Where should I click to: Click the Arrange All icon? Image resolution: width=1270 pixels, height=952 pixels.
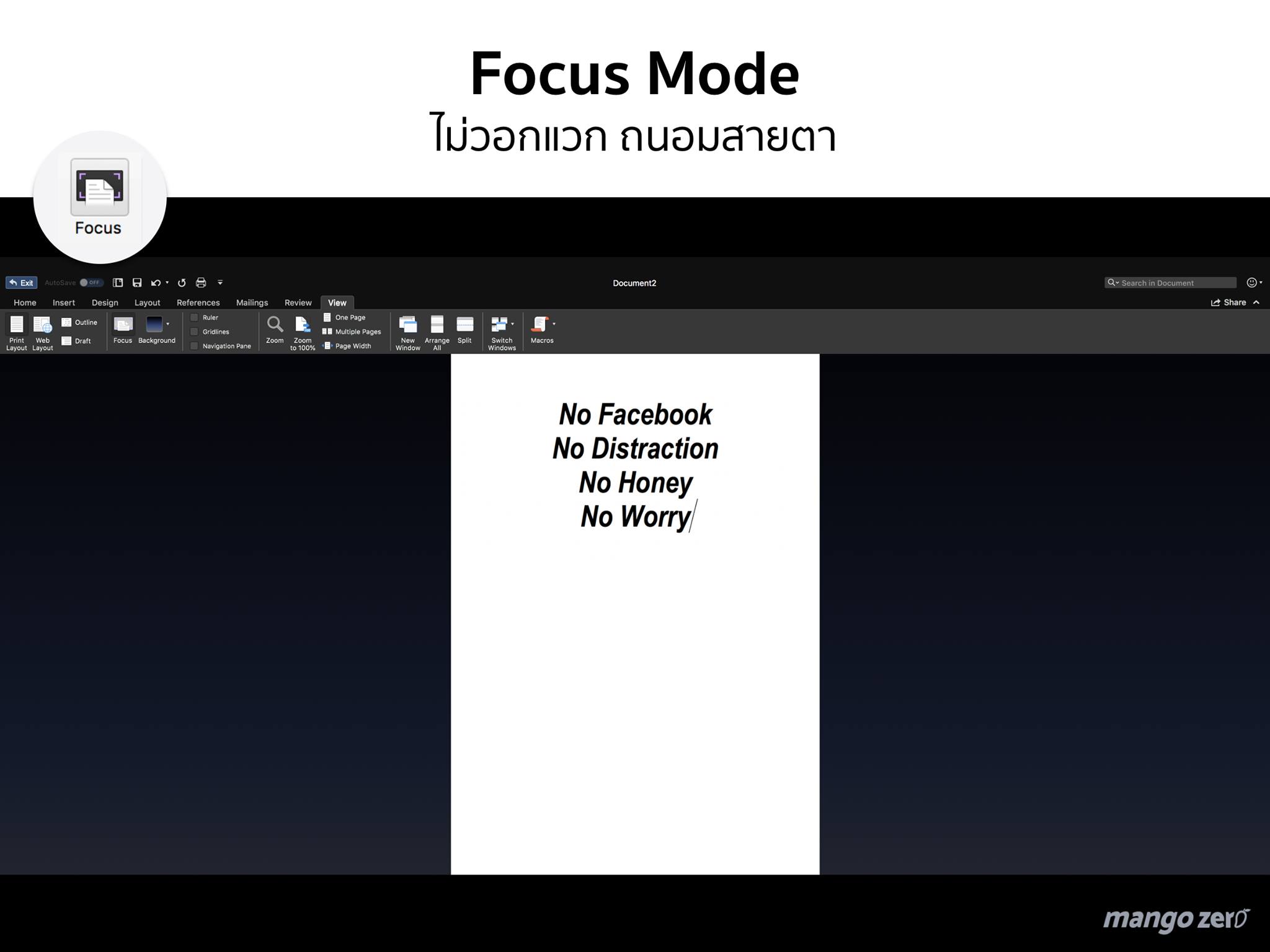point(437,325)
